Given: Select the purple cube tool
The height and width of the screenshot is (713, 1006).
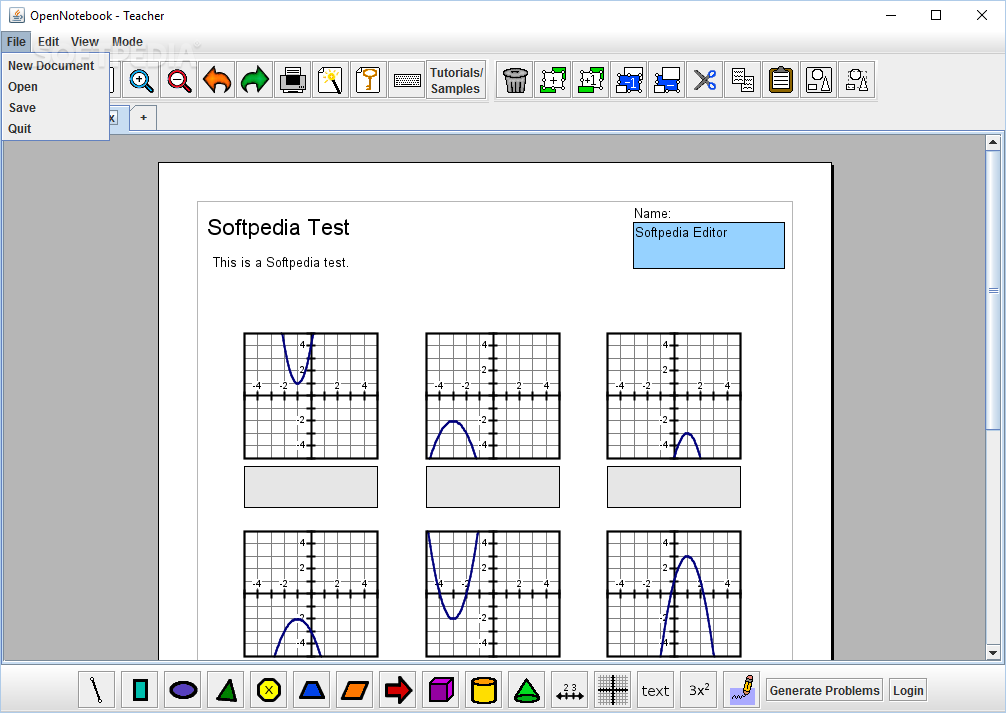Looking at the screenshot, I should pyautogui.click(x=441, y=690).
